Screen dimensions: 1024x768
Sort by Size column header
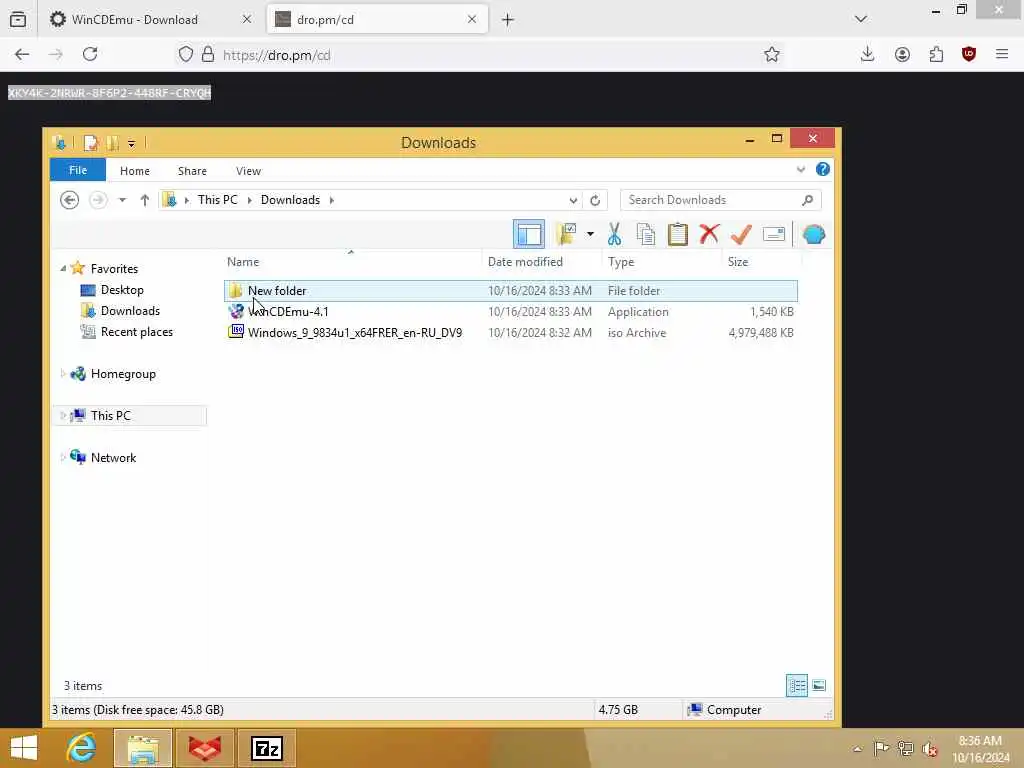click(x=738, y=262)
